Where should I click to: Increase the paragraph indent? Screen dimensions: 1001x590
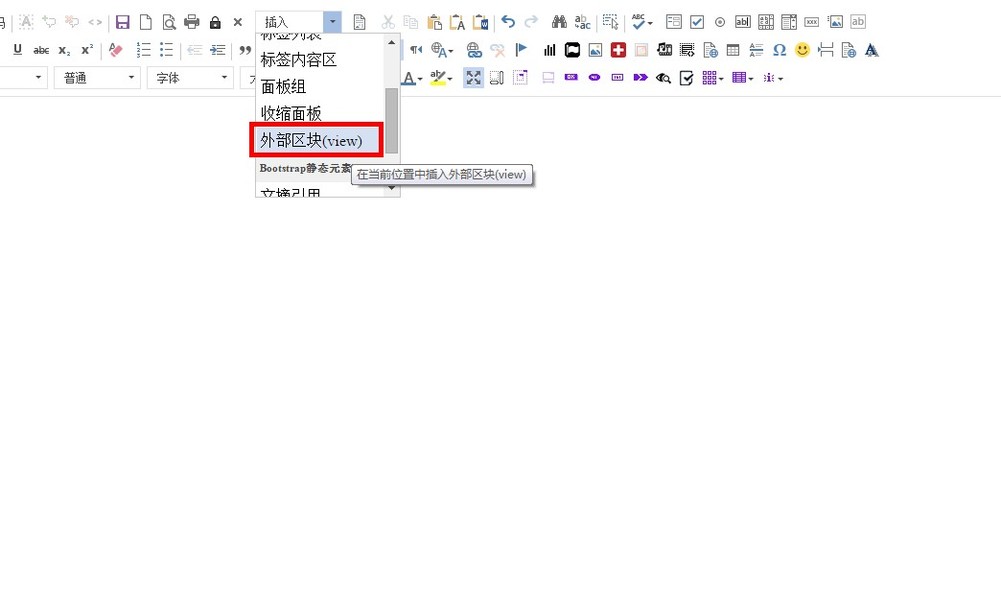click(x=218, y=50)
